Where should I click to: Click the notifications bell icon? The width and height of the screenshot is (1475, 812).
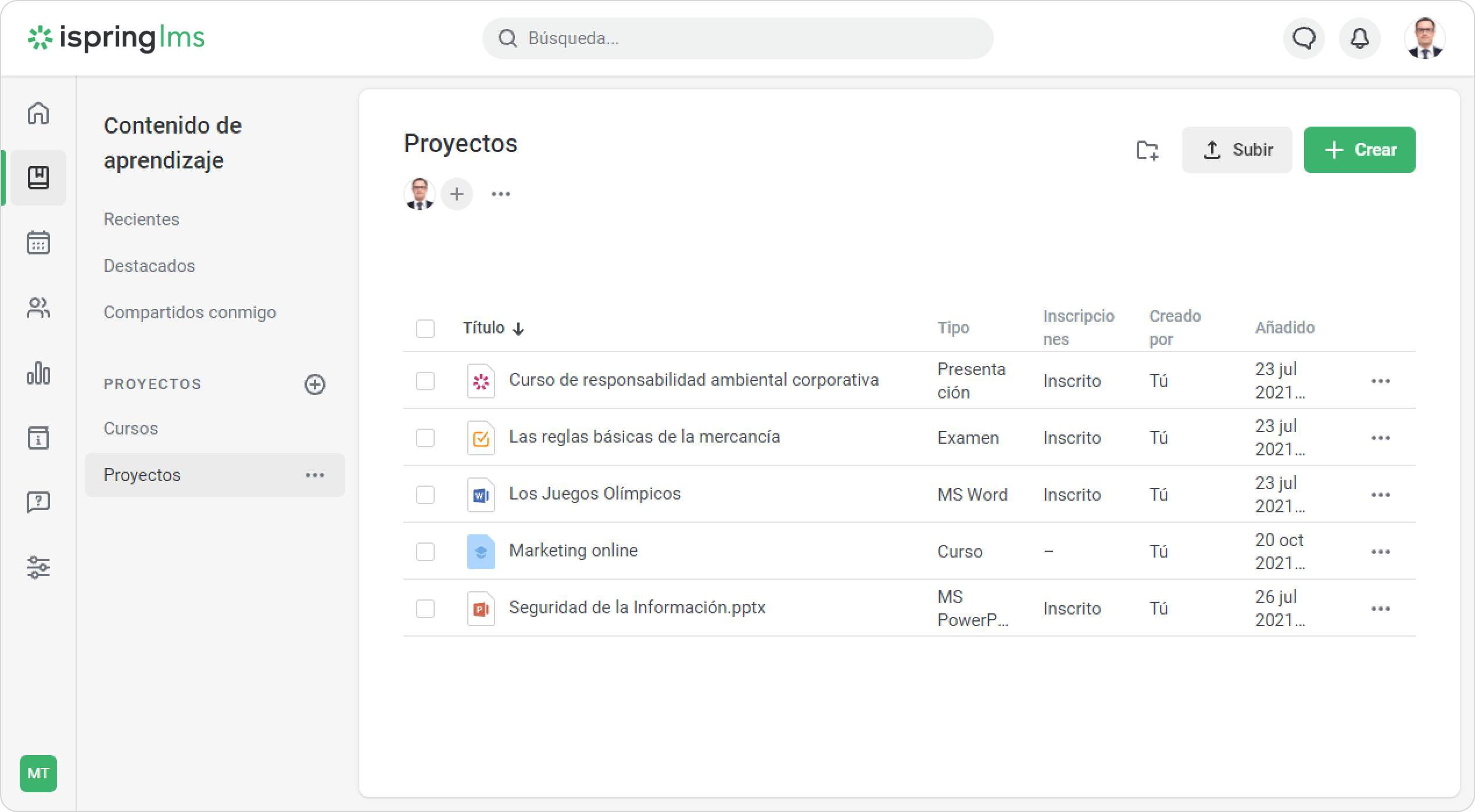click(x=1359, y=39)
